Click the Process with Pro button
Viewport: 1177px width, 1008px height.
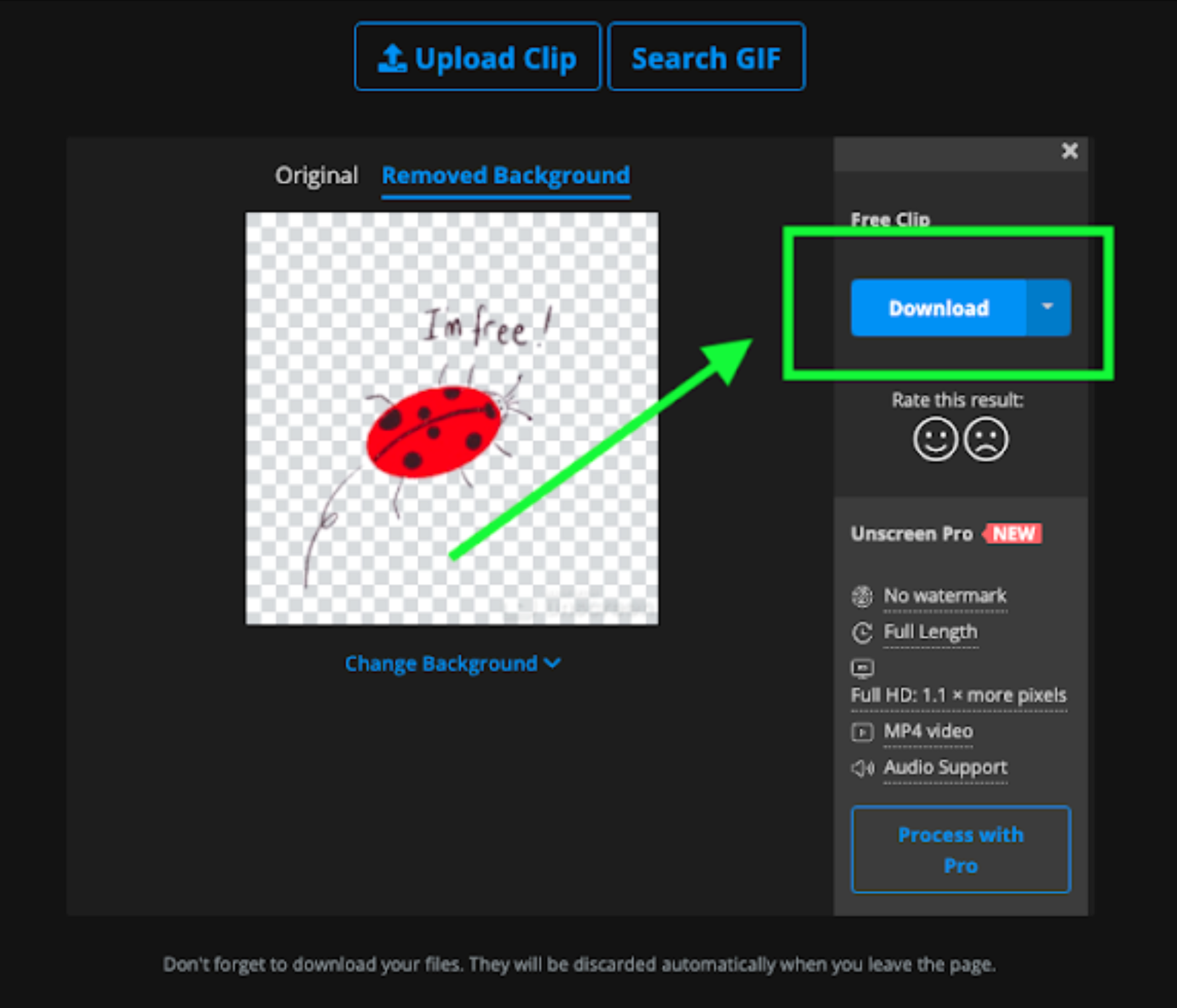(960, 850)
